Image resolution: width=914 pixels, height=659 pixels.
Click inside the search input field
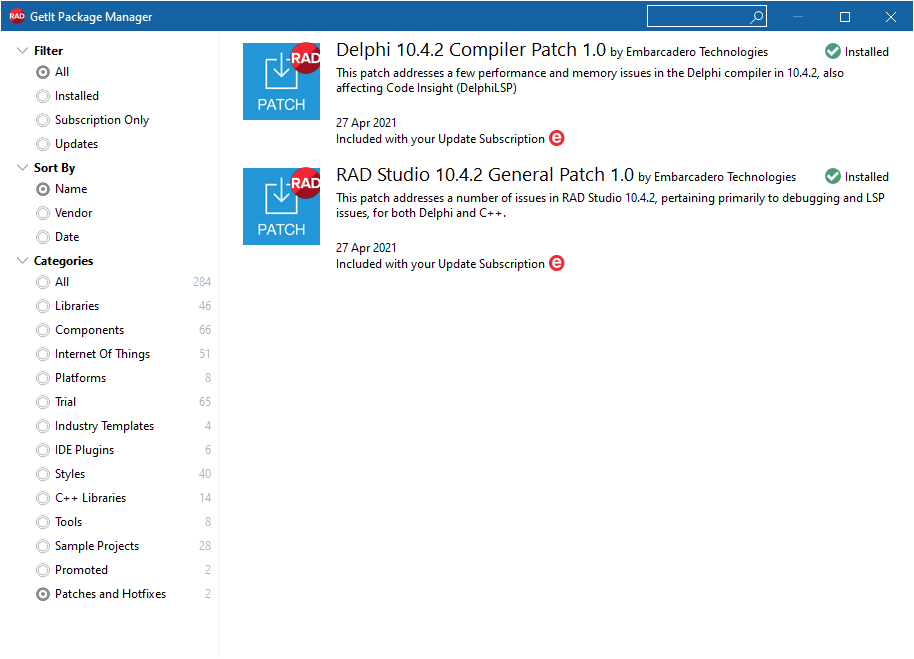(700, 16)
